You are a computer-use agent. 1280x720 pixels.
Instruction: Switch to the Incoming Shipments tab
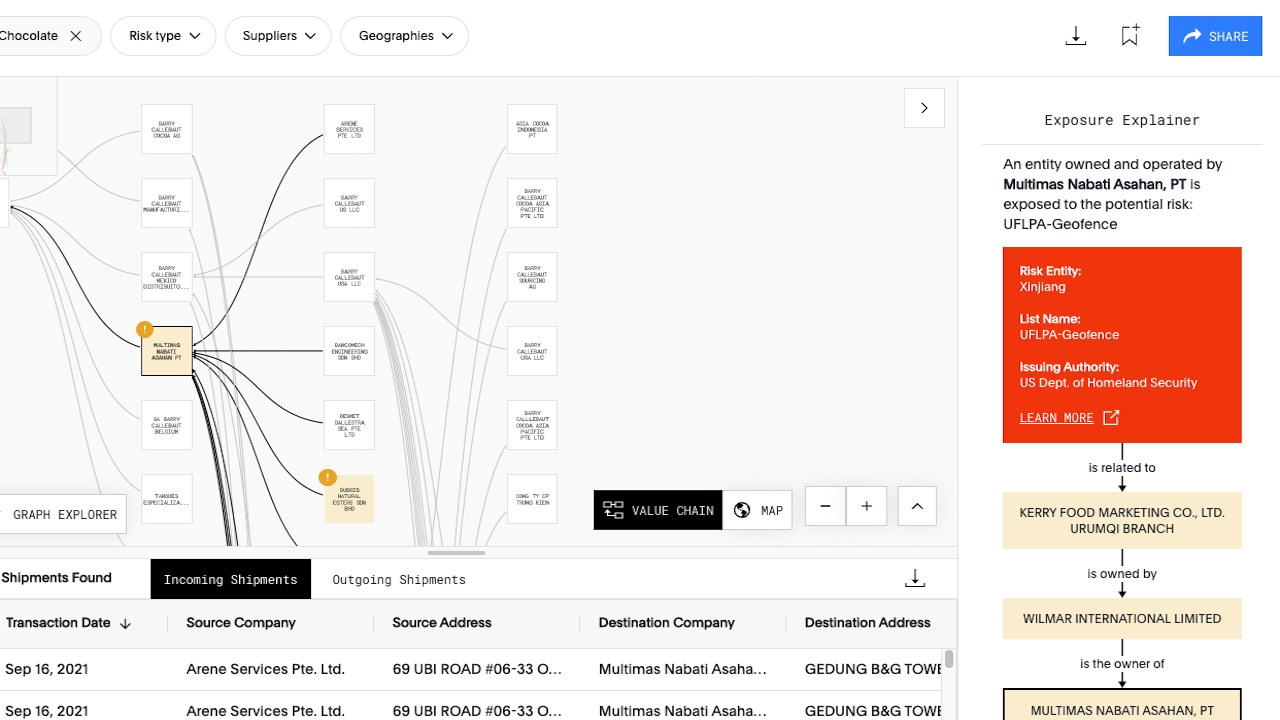230,579
